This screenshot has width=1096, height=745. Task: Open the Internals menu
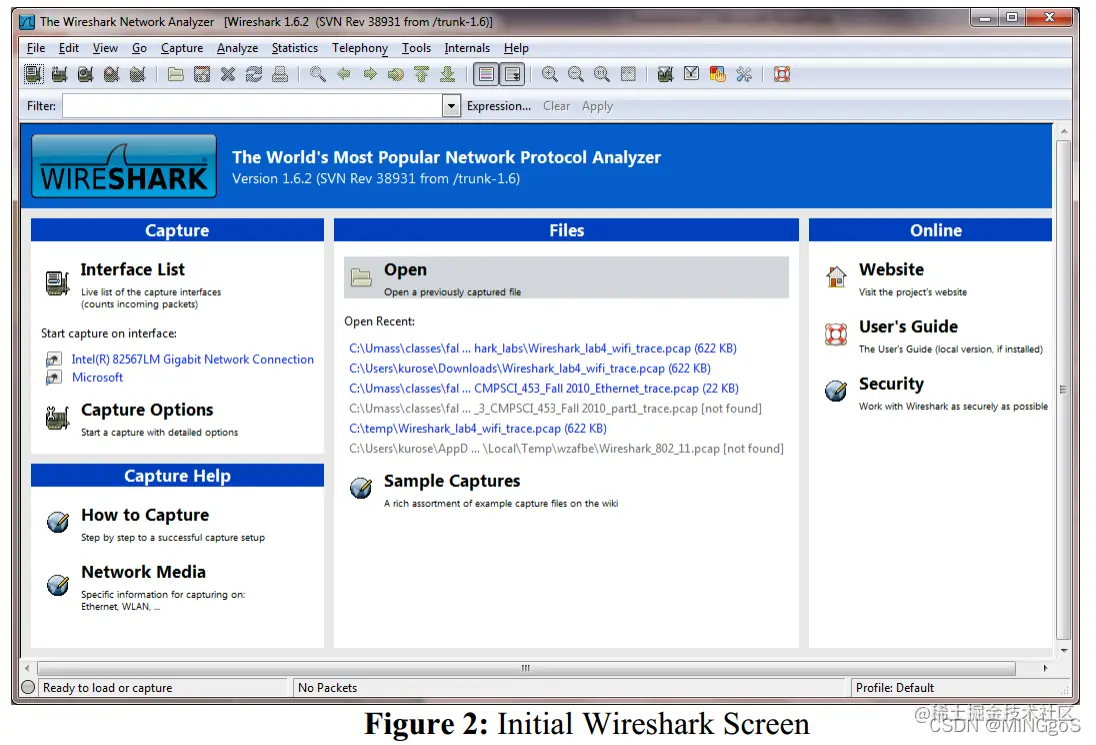click(x=467, y=48)
